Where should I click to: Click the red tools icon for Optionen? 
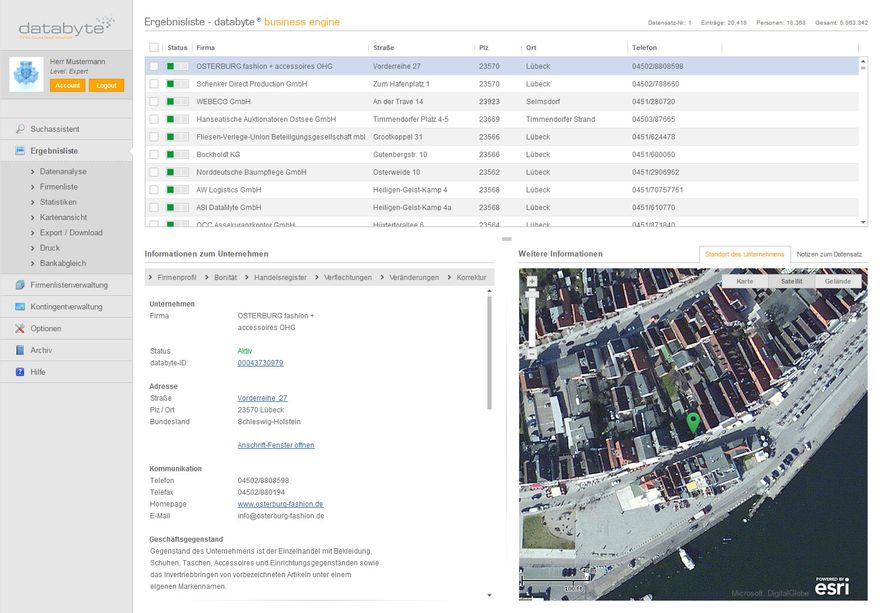(19, 328)
